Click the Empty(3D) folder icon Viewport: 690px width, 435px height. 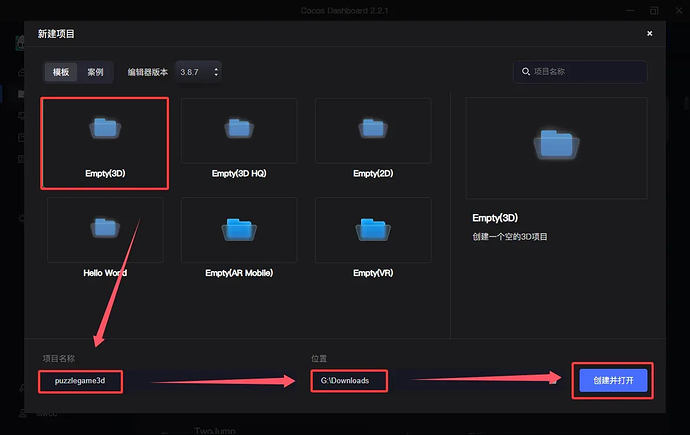pos(105,128)
